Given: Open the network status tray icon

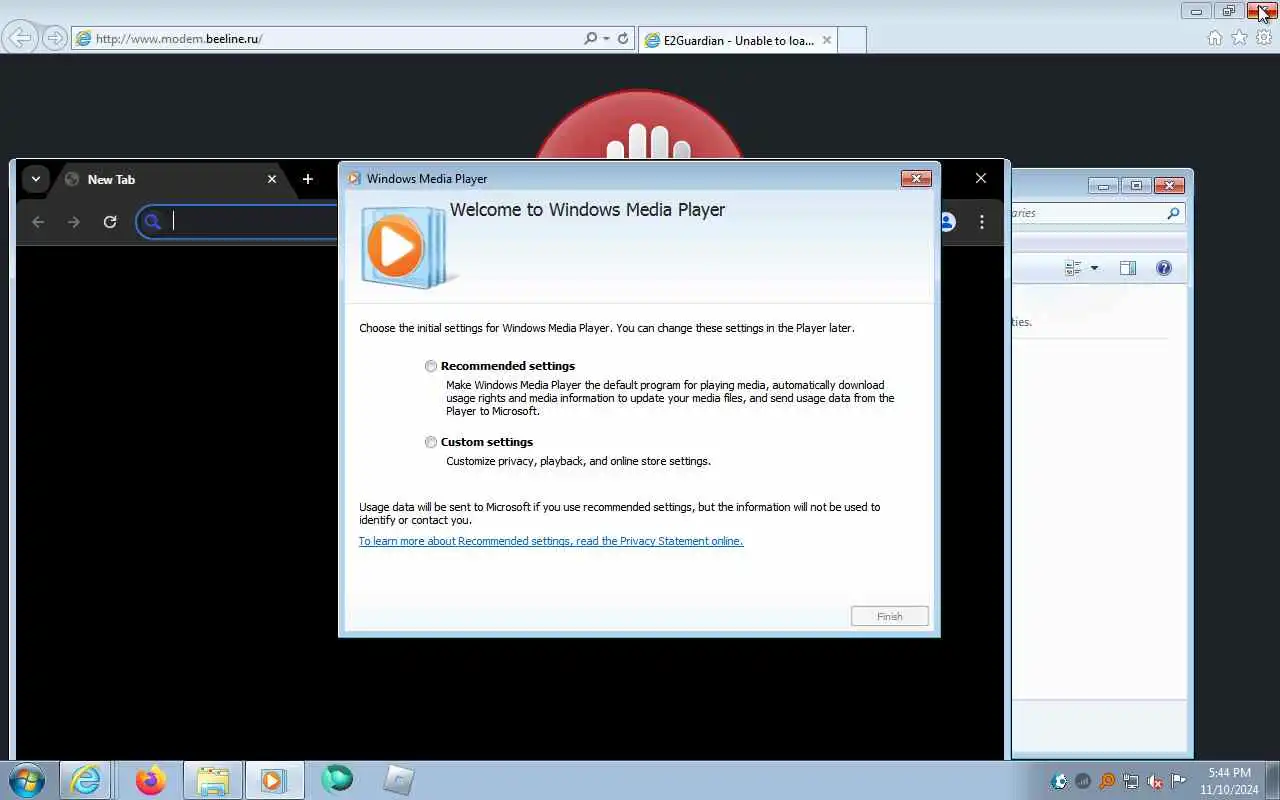Looking at the screenshot, I should [x=1131, y=781].
